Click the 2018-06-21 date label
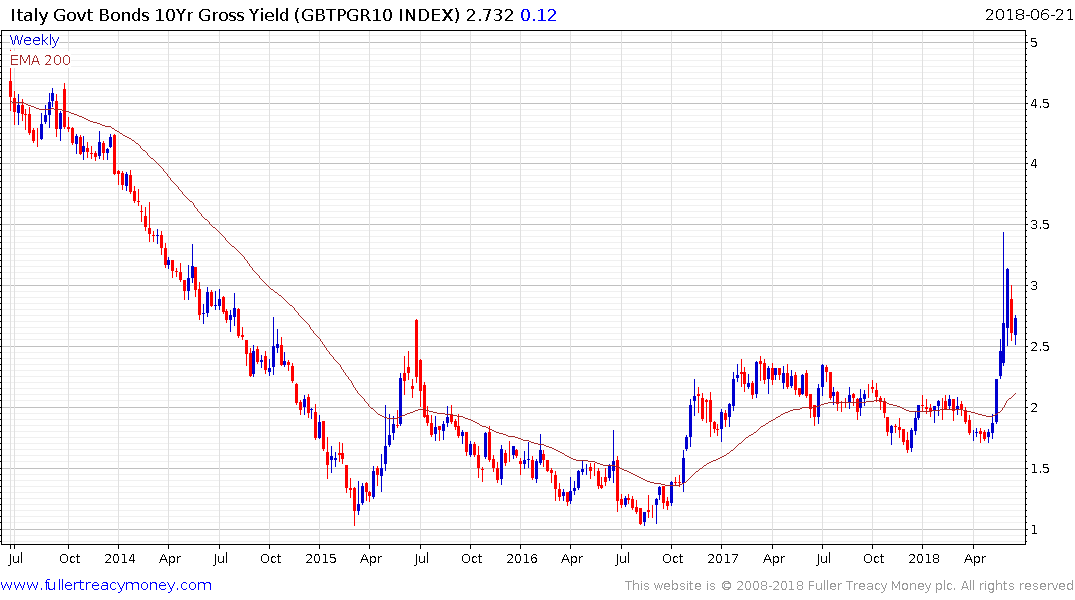This screenshot has width=1075, height=600. [1028, 15]
